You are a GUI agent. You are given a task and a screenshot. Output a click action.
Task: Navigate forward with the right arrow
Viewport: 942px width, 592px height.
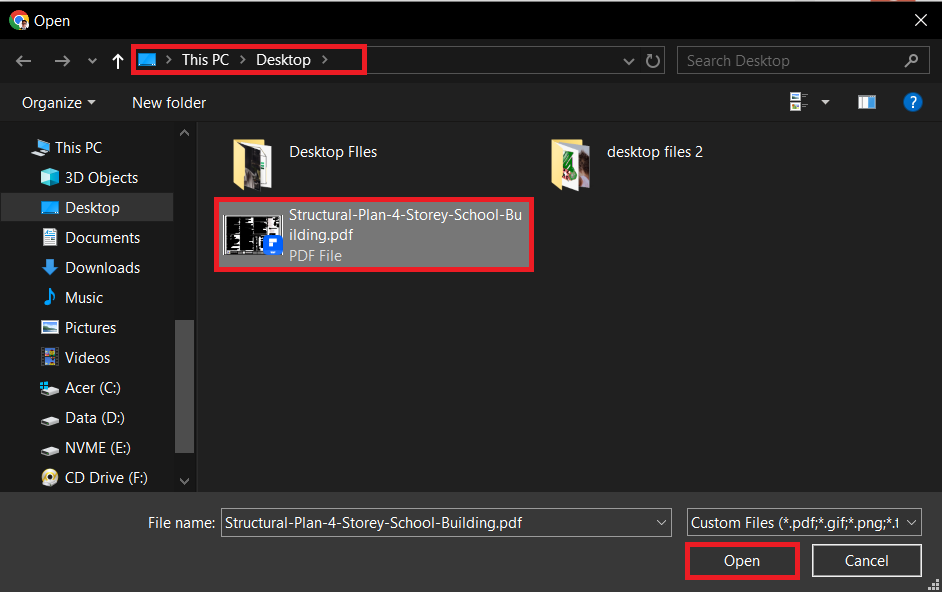[x=61, y=60]
